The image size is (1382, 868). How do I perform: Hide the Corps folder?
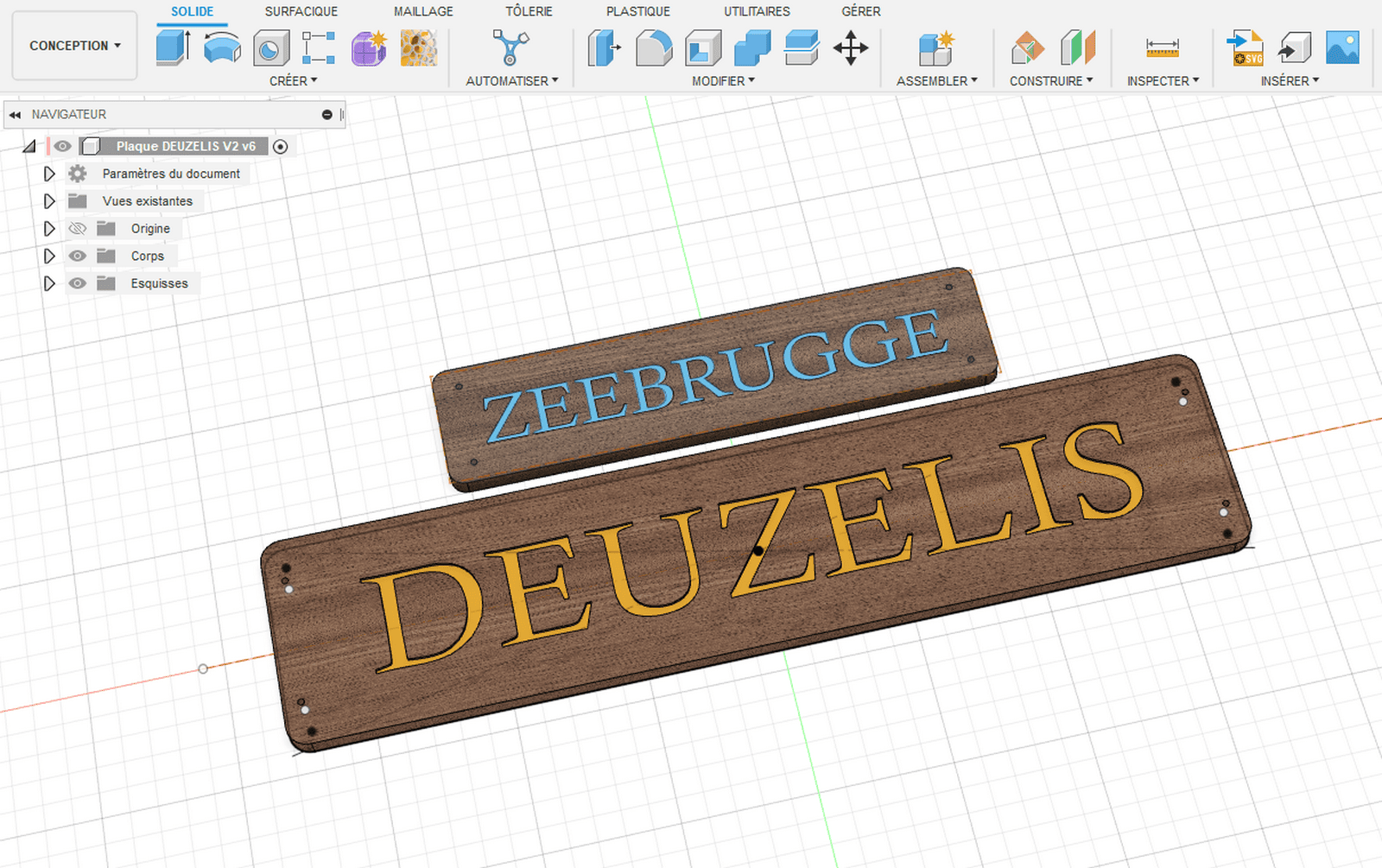pos(78,256)
